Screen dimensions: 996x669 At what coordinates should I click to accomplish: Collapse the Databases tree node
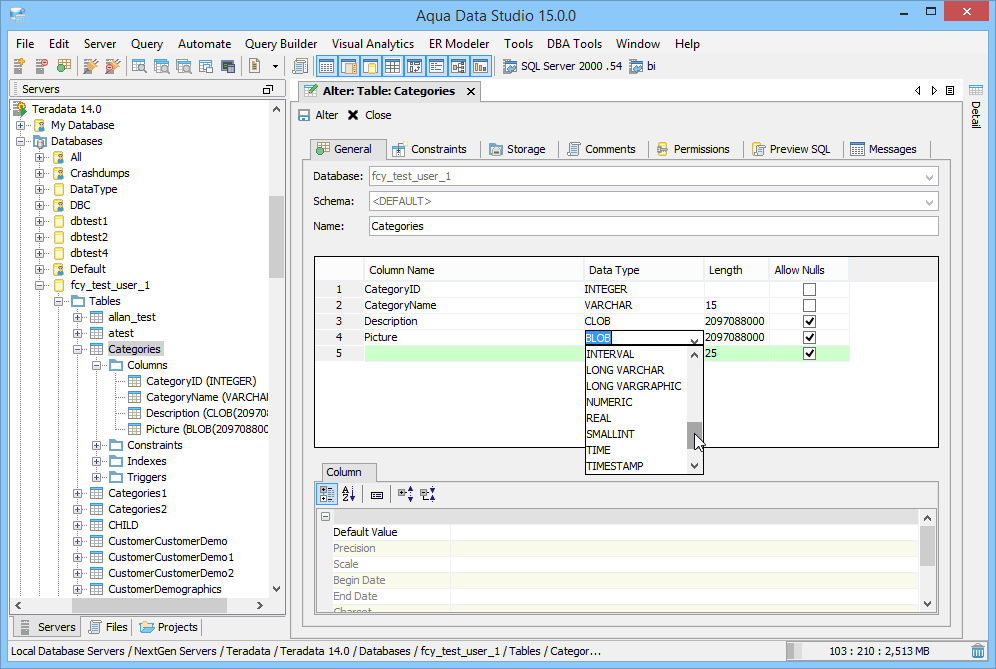(x=20, y=141)
